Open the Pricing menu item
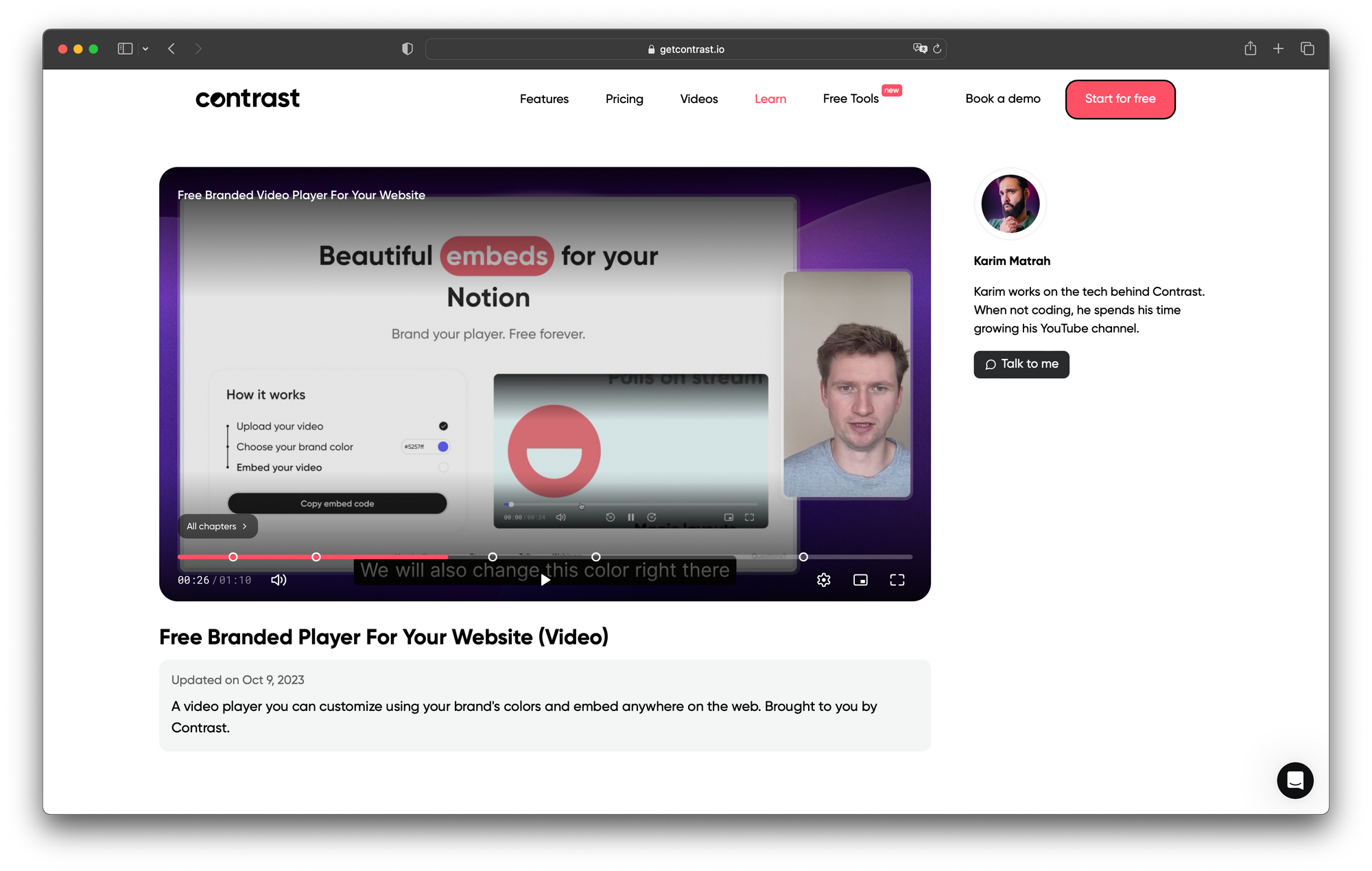The height and width of the screenshot is (871, 1372). pos(624,99)
